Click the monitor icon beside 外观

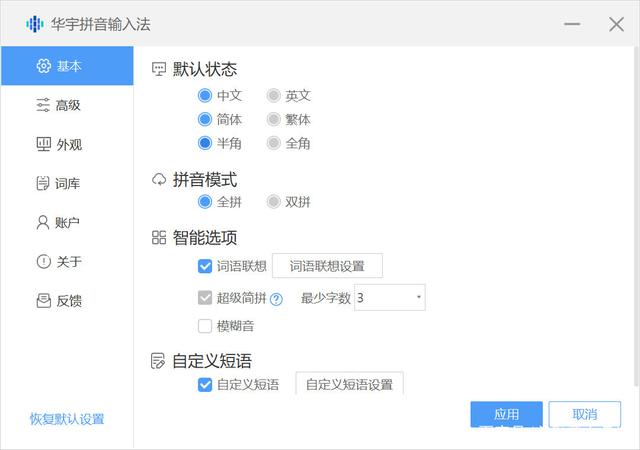pyautogui.click(x=44, y=144)
